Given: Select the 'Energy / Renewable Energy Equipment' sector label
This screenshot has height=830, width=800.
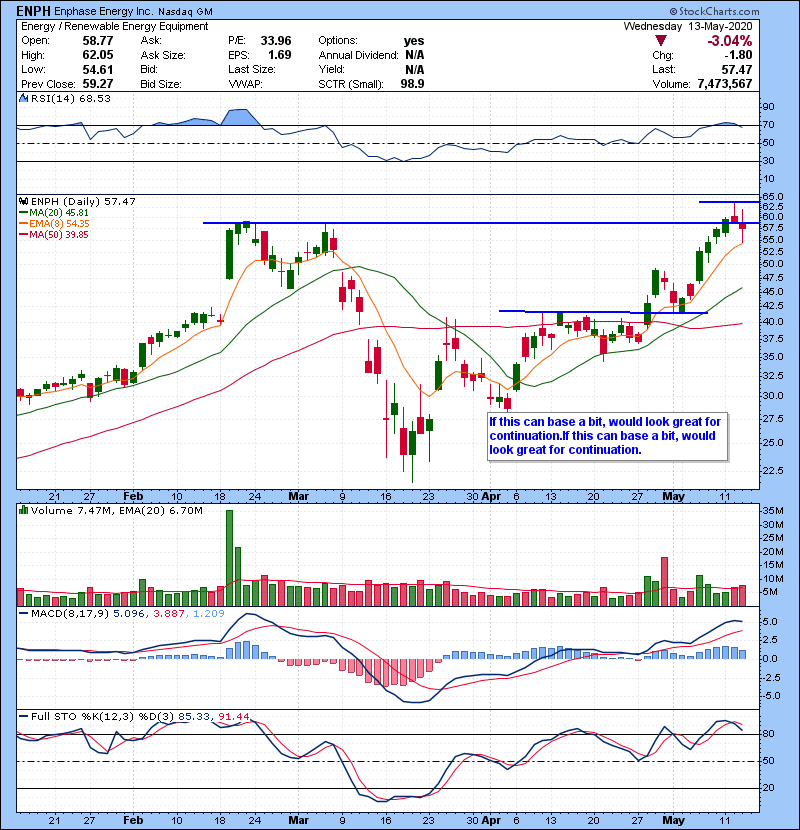Looking at the screenshot, I should [114, 26].
